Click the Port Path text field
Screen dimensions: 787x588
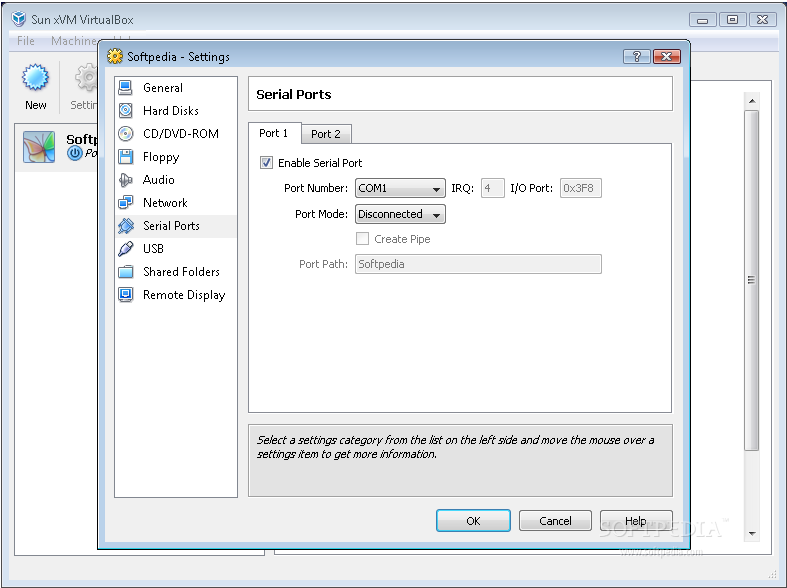[x=478, y=264]
